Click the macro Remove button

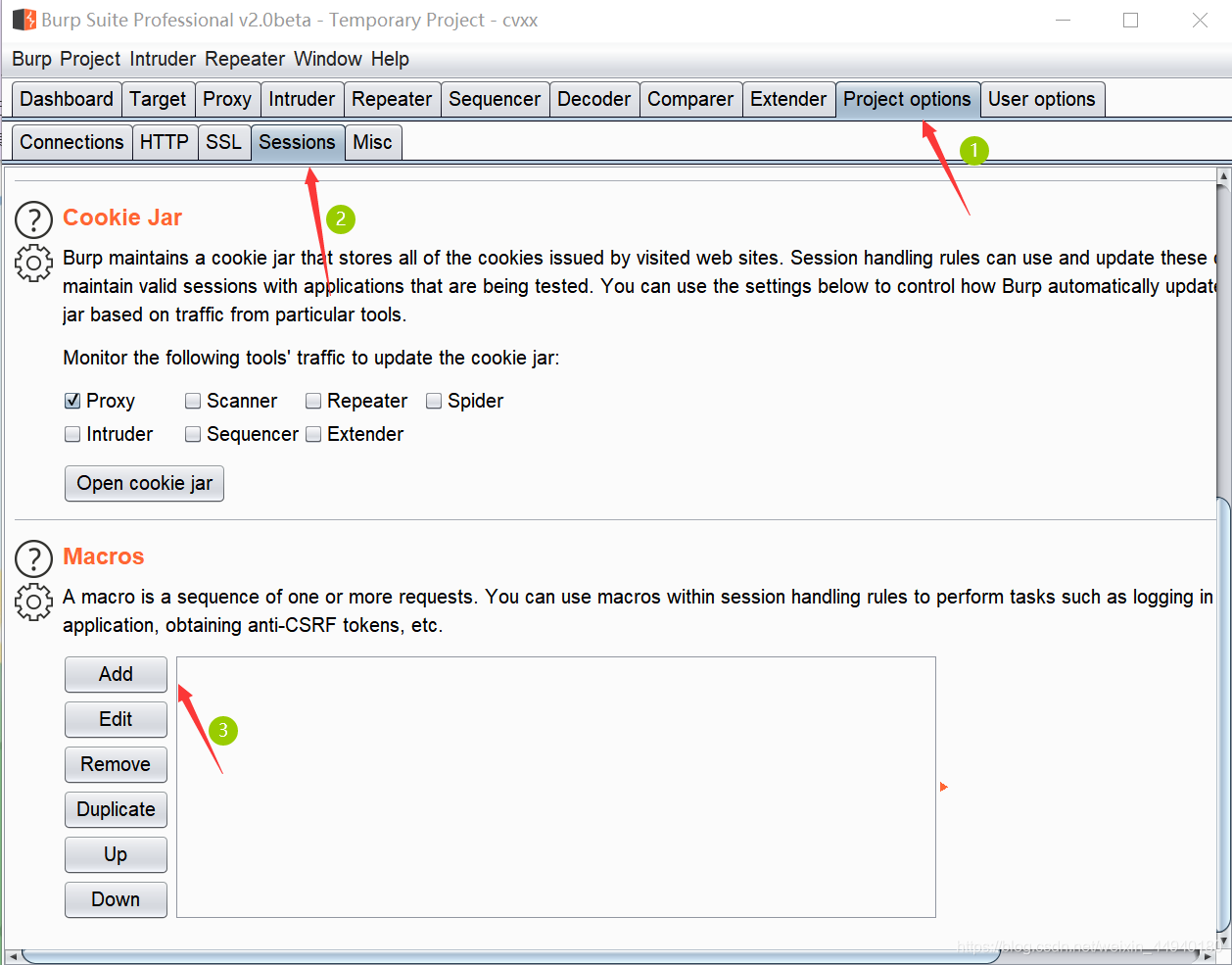[x=116, y=764]
